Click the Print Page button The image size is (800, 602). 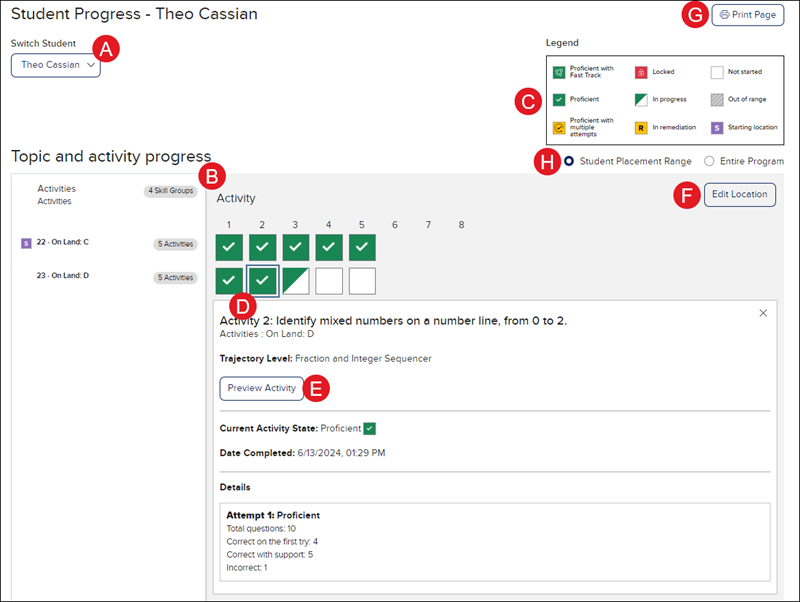(x=747, y=15)
